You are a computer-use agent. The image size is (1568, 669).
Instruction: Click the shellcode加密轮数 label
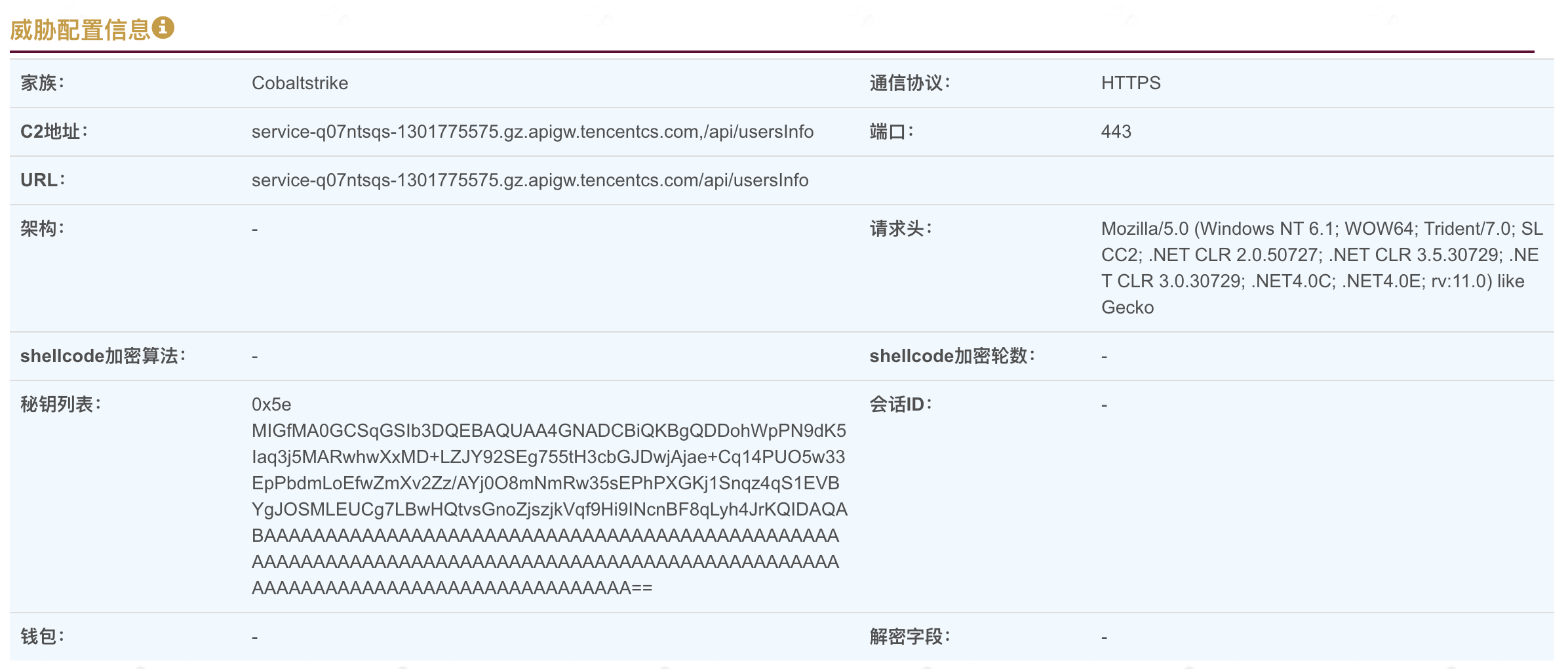point(952,356)
